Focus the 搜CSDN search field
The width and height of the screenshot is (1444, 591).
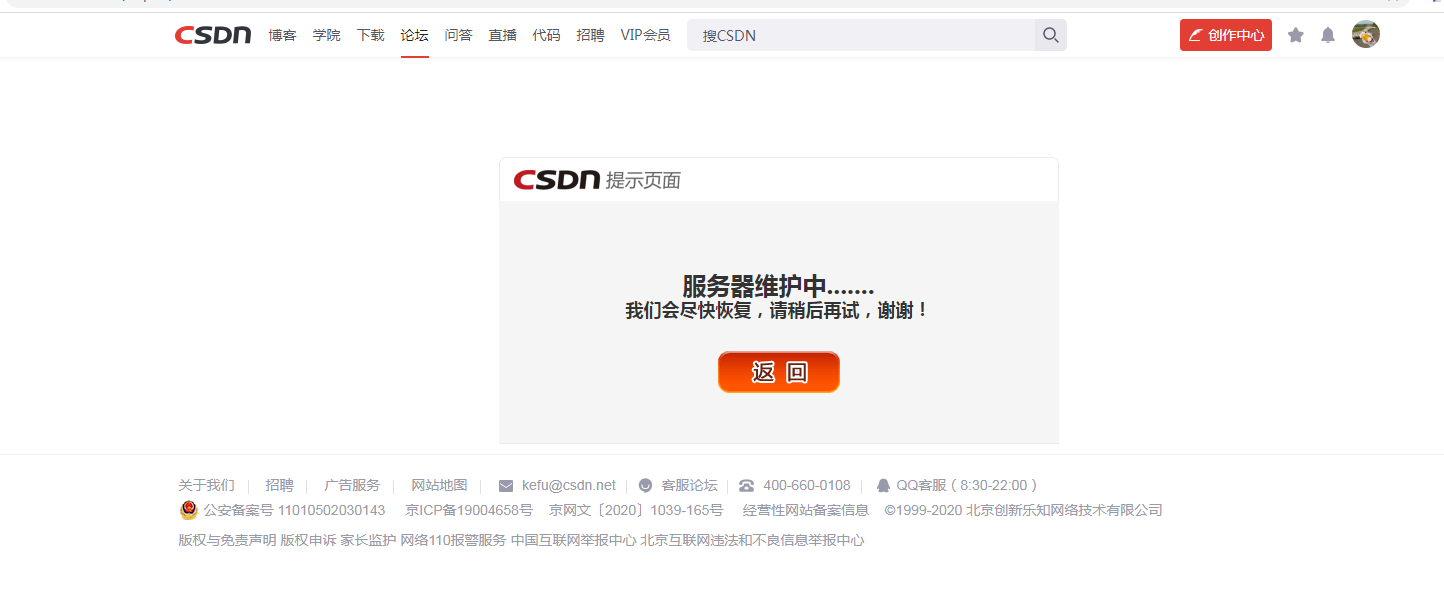pos(861,35)
